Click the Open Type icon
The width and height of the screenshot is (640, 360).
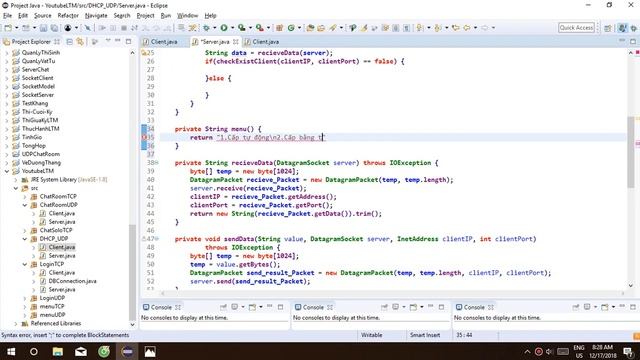point(311,28)
